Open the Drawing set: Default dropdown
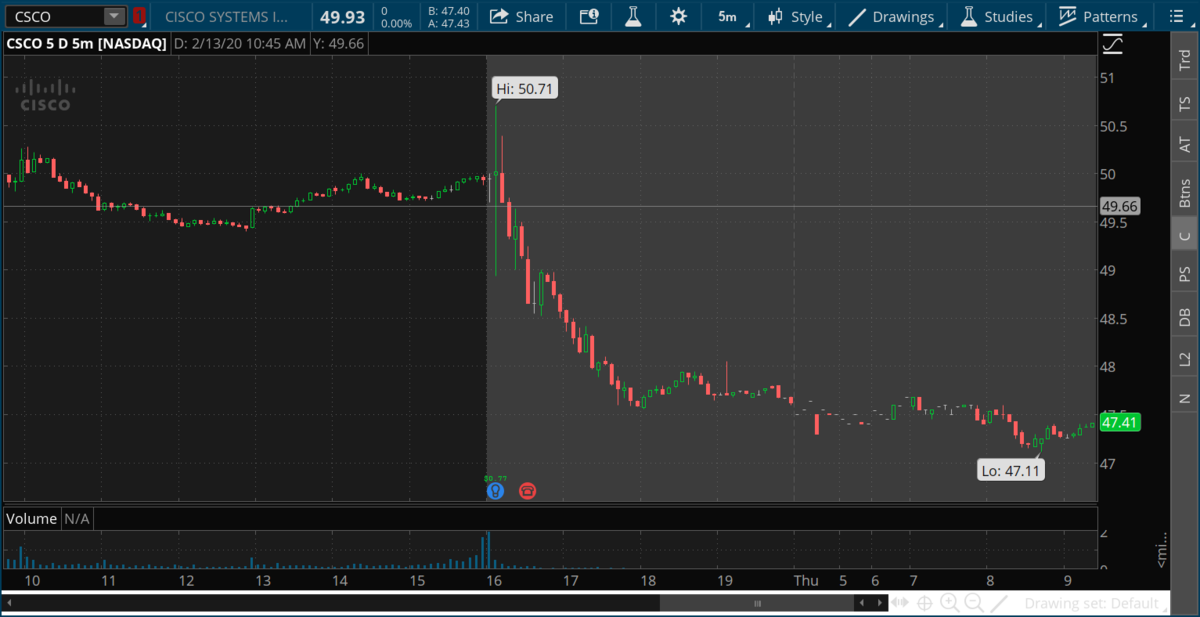 pos(1095,603)
